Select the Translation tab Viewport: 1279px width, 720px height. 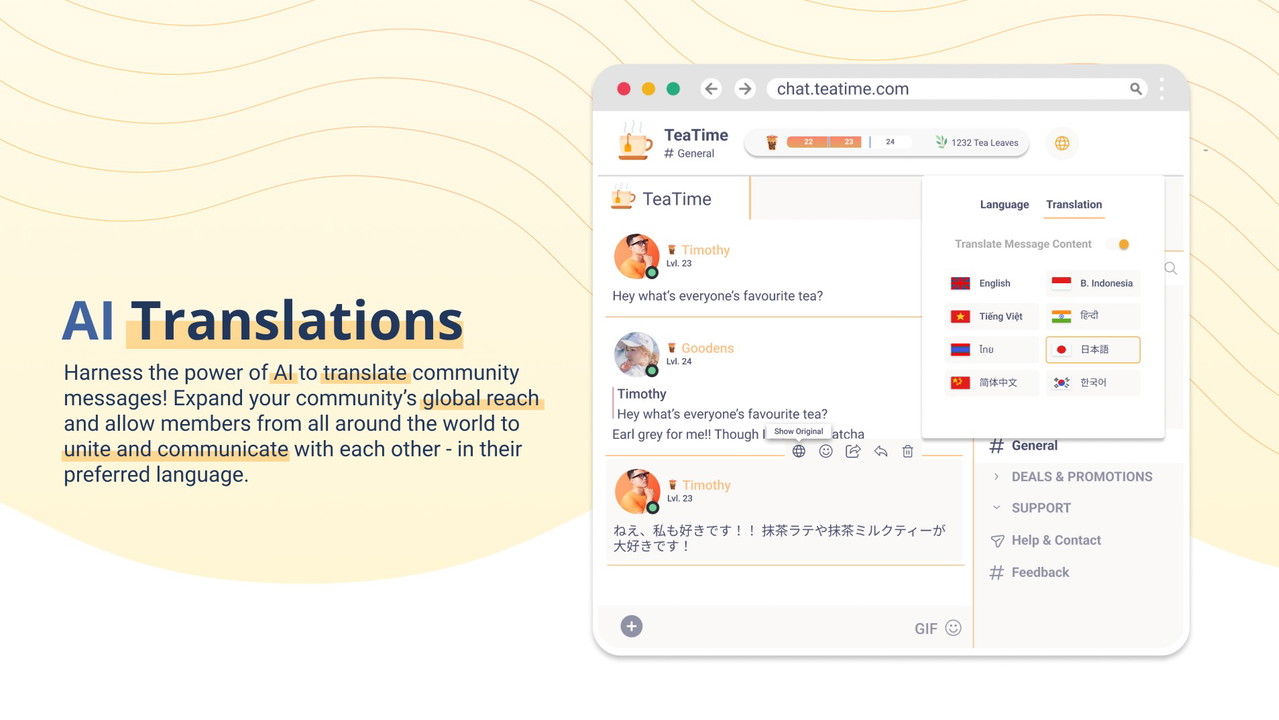click(x=1074, y=205)
